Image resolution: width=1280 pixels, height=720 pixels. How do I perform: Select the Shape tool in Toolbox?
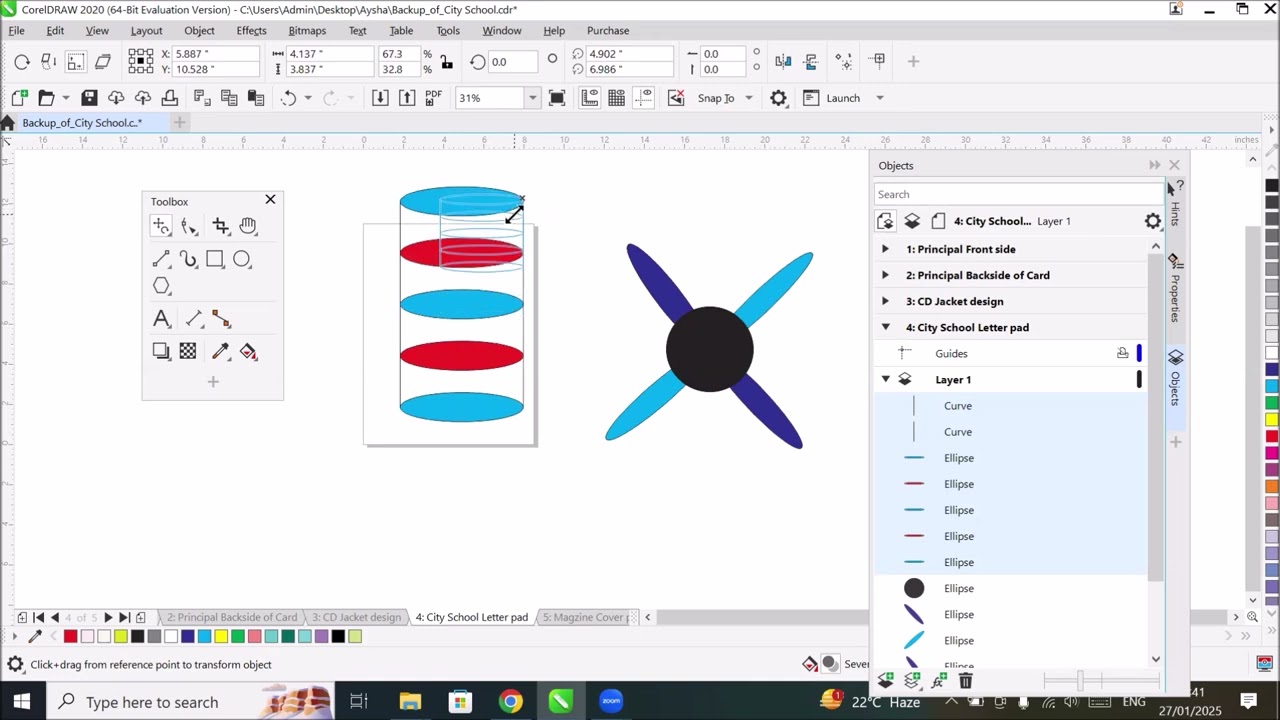click(x=189, y=227)
